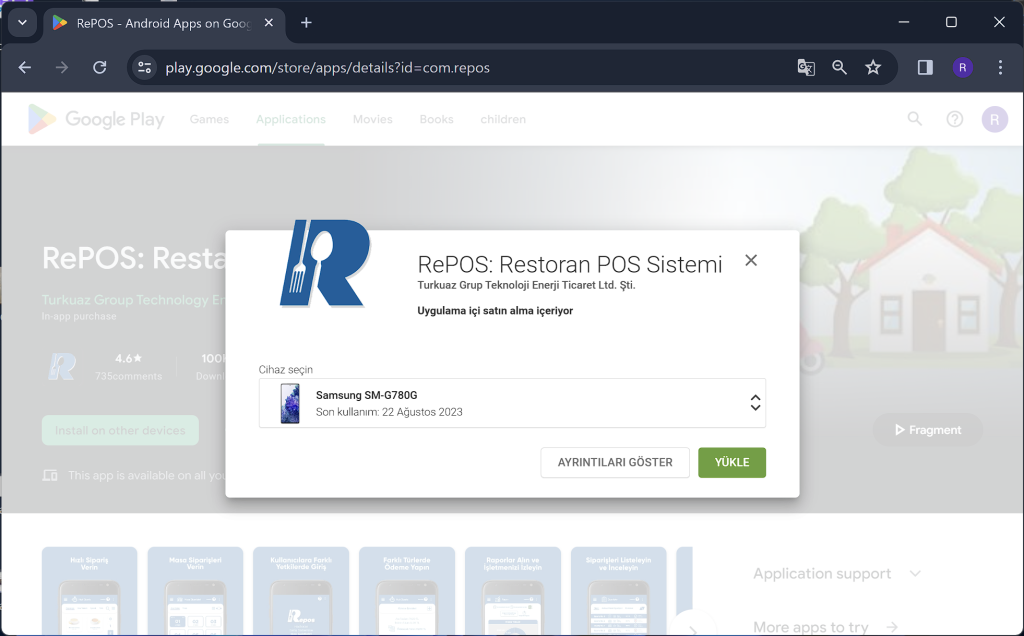Bookmark this page with star icon
This screenshot has width=1024, height=636.
point(873,67)
